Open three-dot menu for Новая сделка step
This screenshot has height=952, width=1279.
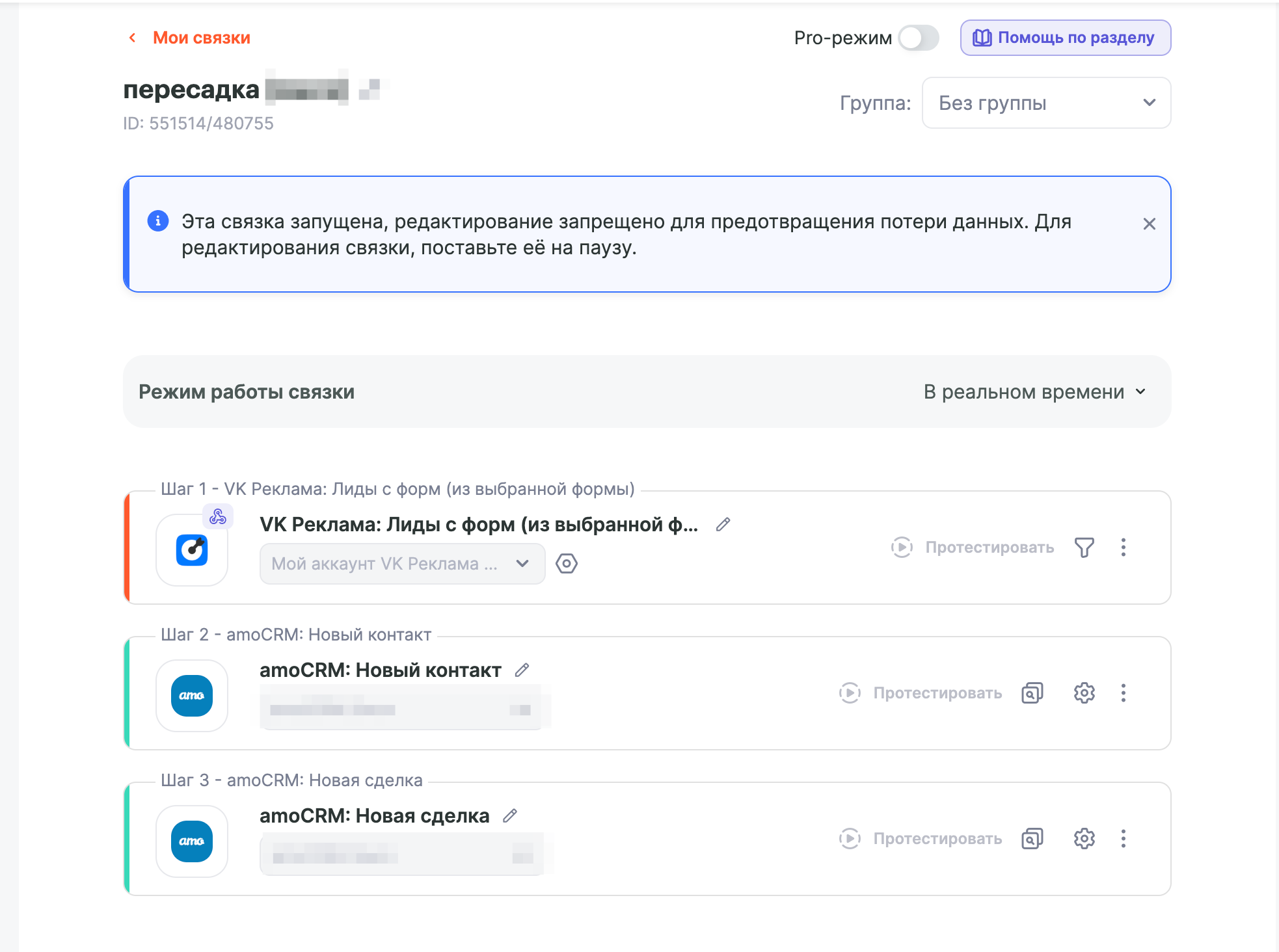coord(1124,839)
